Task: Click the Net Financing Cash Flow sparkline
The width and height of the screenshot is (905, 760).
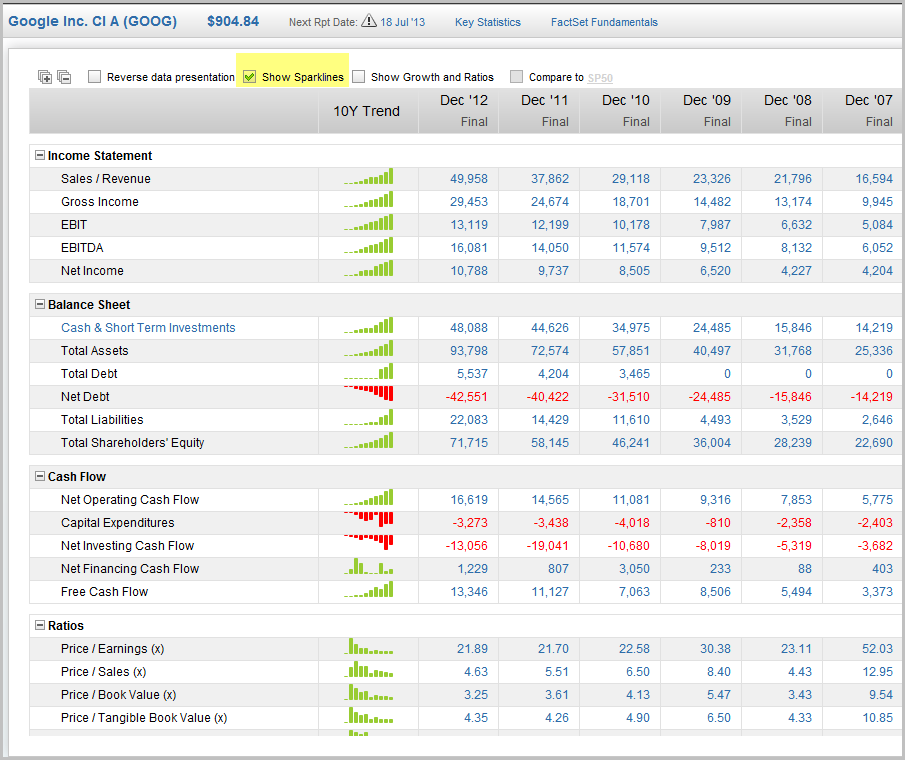Action: pyautogui.click(x=367, y=568)
